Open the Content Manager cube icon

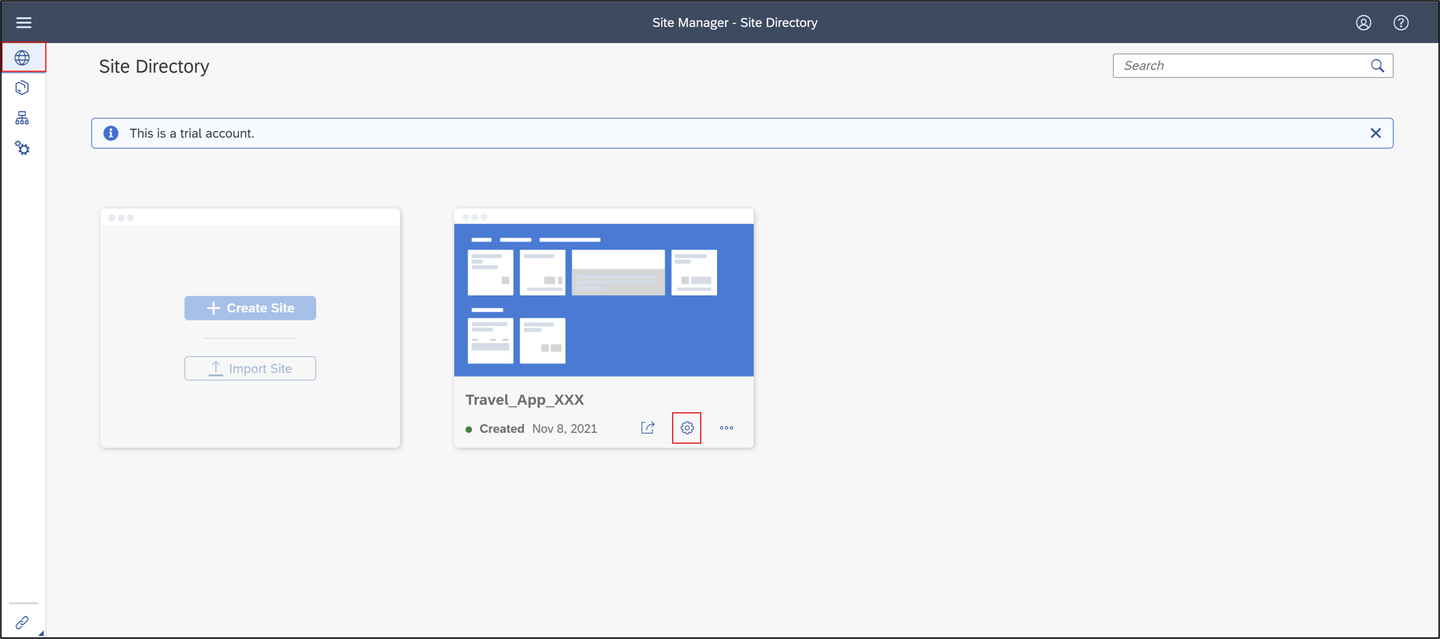pos(22,88)
